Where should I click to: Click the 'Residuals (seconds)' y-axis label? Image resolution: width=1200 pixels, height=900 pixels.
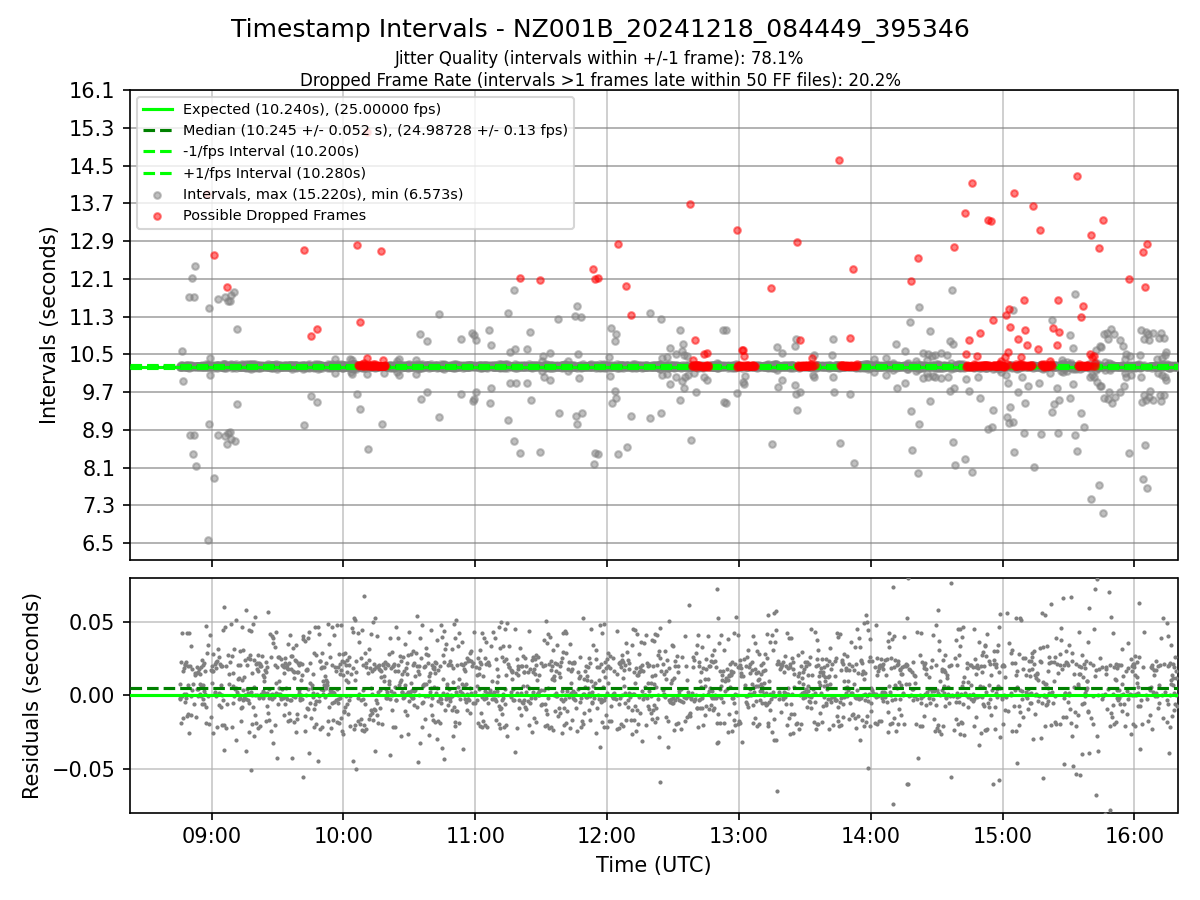[32, 696]
